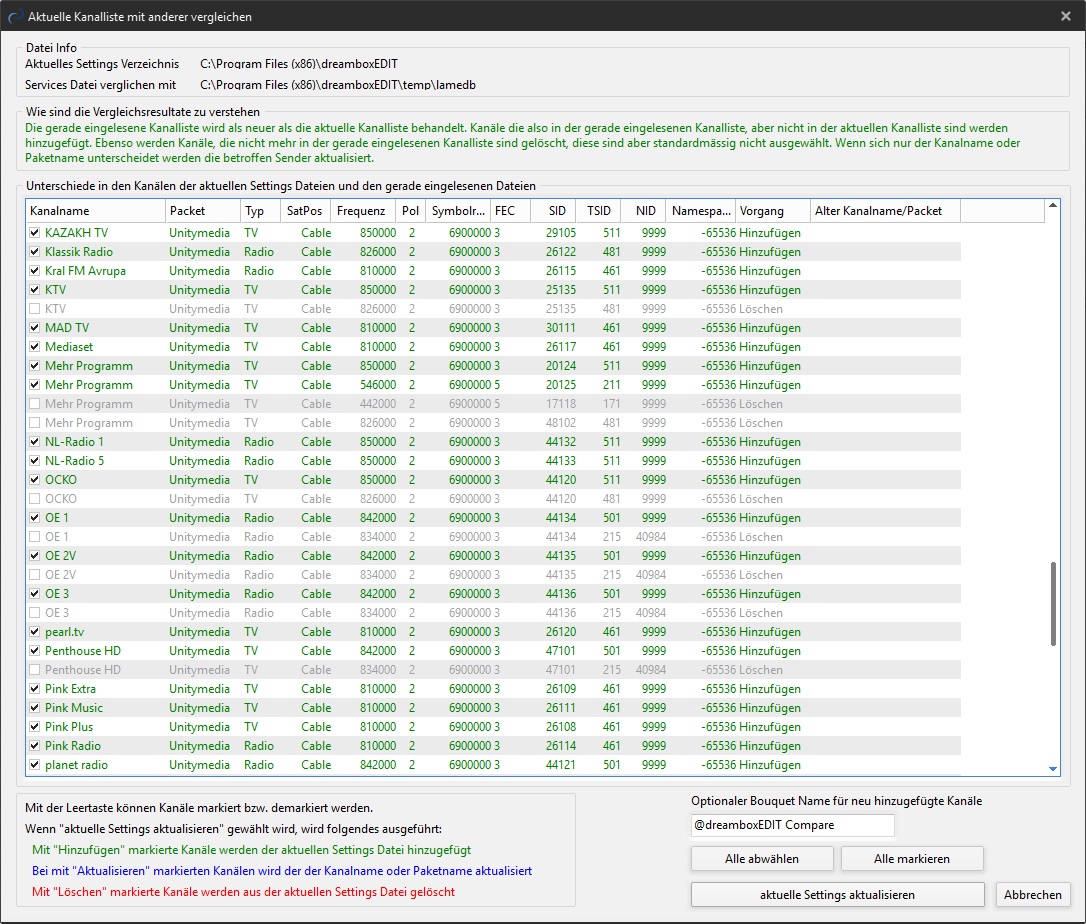Screen dimensions: 1086x924
Task: Click the dreamboxEDIT icon in the title bar
Action: click(x=12, y=16)
